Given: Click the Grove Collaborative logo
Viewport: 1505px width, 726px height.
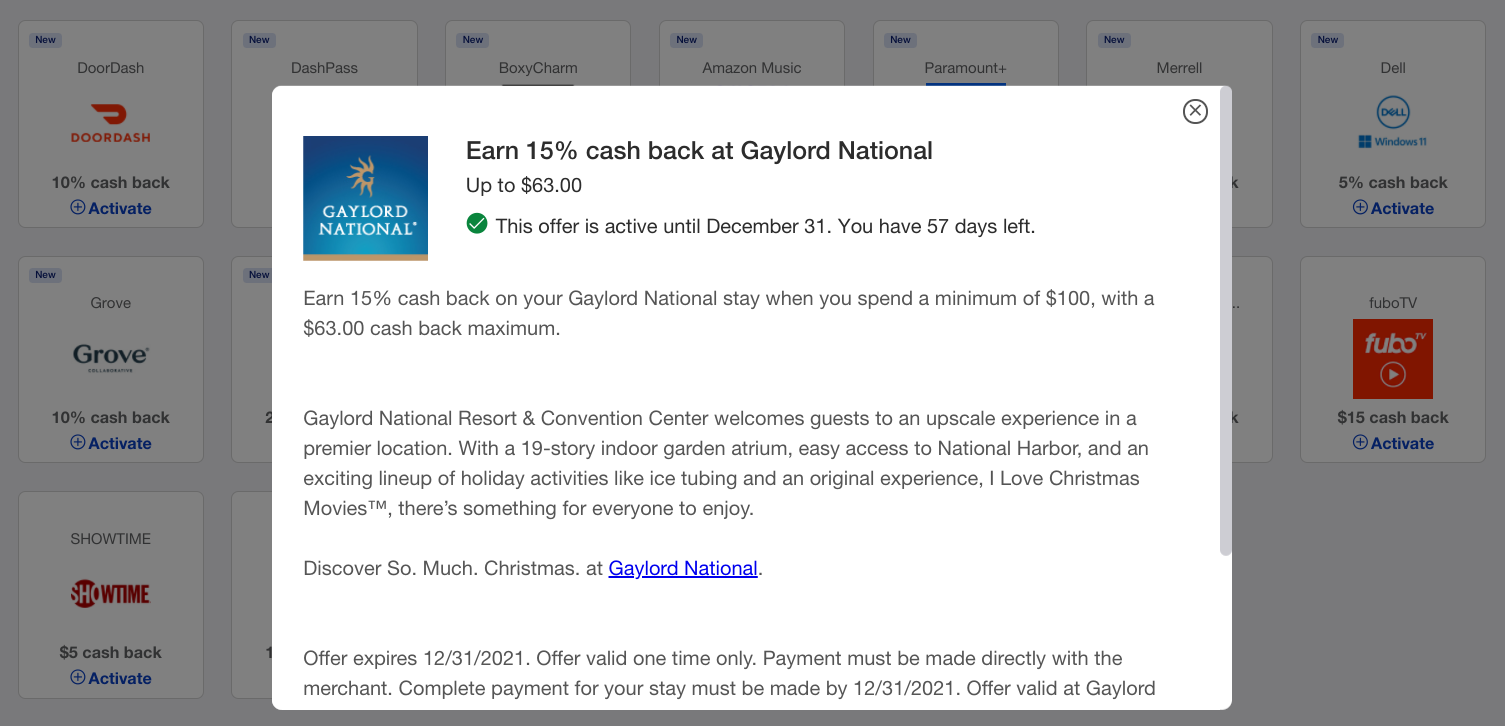Looking at the screenshot, I should tap(111, 357).
